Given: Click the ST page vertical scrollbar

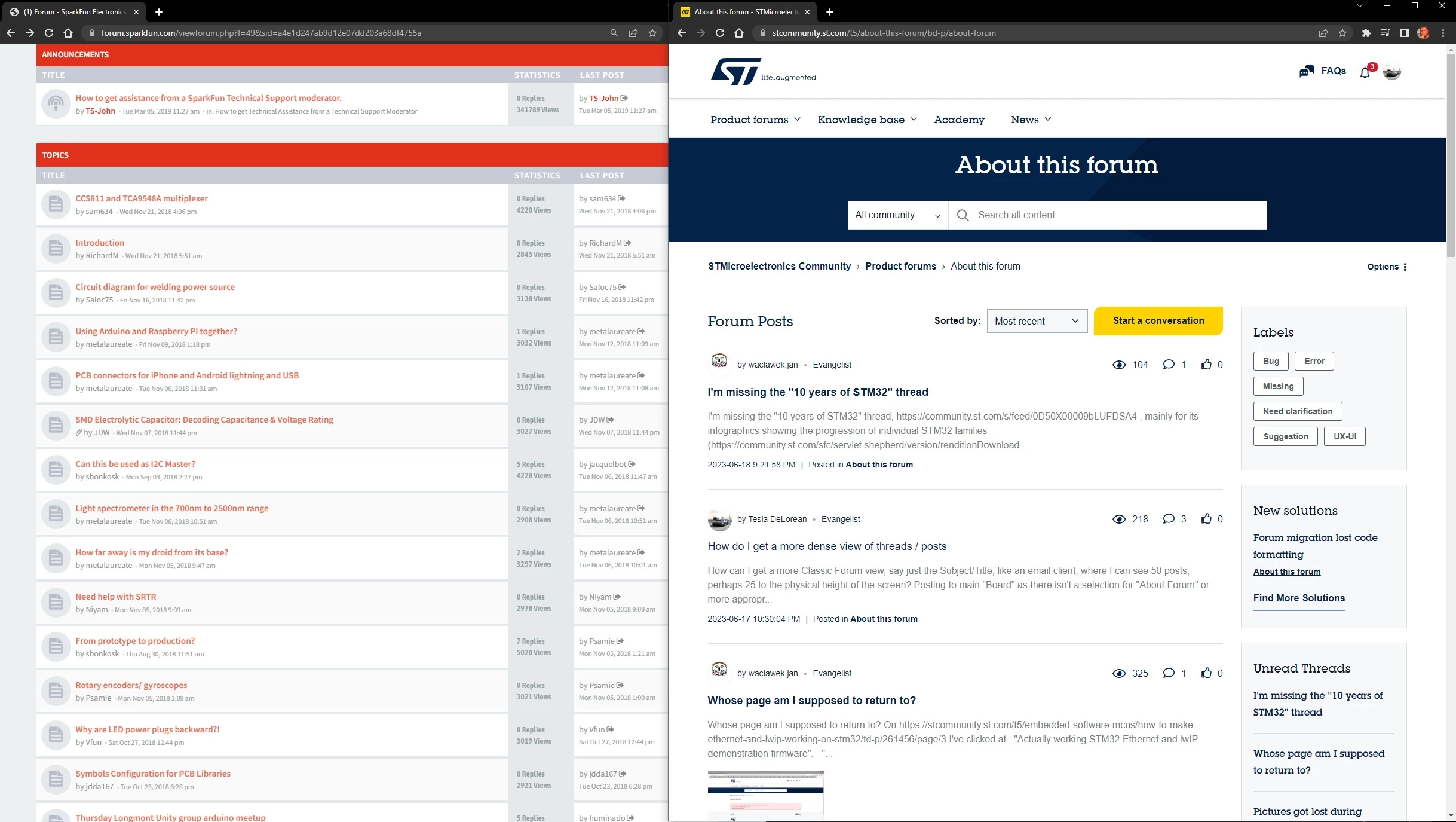Looking at the screenshot, I should tap(1451, 155).
